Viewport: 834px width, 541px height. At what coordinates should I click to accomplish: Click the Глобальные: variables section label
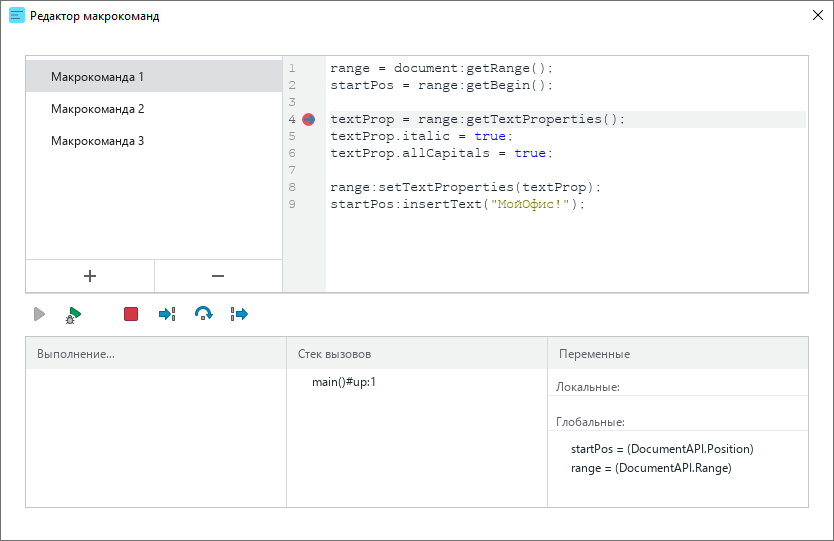(590, 422)
